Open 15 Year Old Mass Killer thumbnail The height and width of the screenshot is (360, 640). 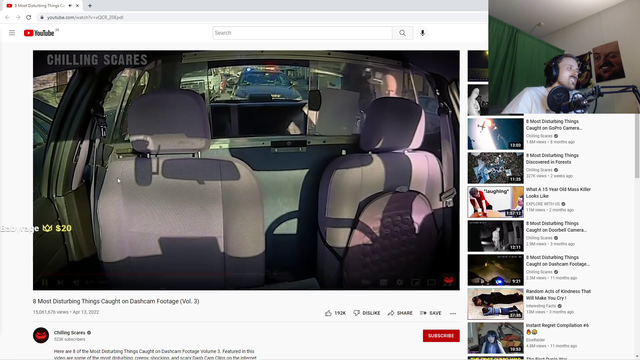(496, 202)
